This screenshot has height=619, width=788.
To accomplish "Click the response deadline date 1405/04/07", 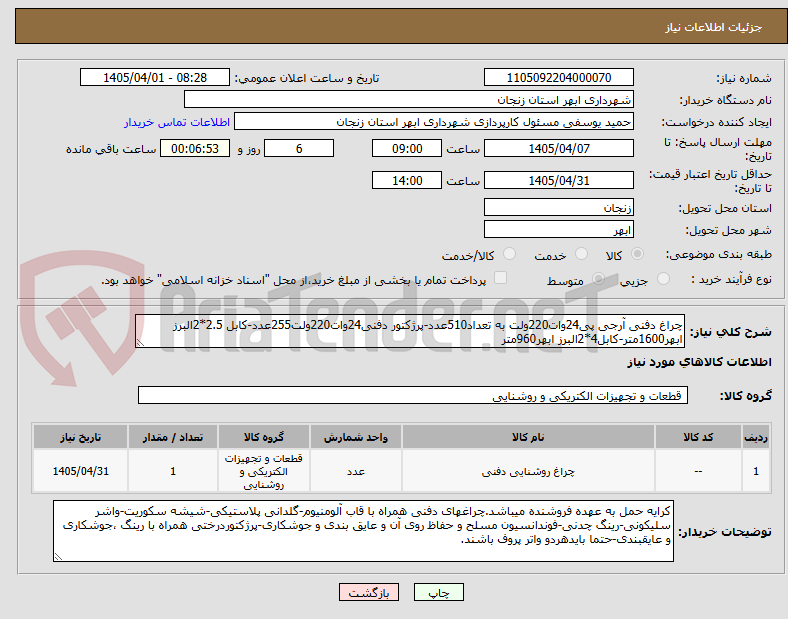I will pyautogui.click(x=558, y=148).
